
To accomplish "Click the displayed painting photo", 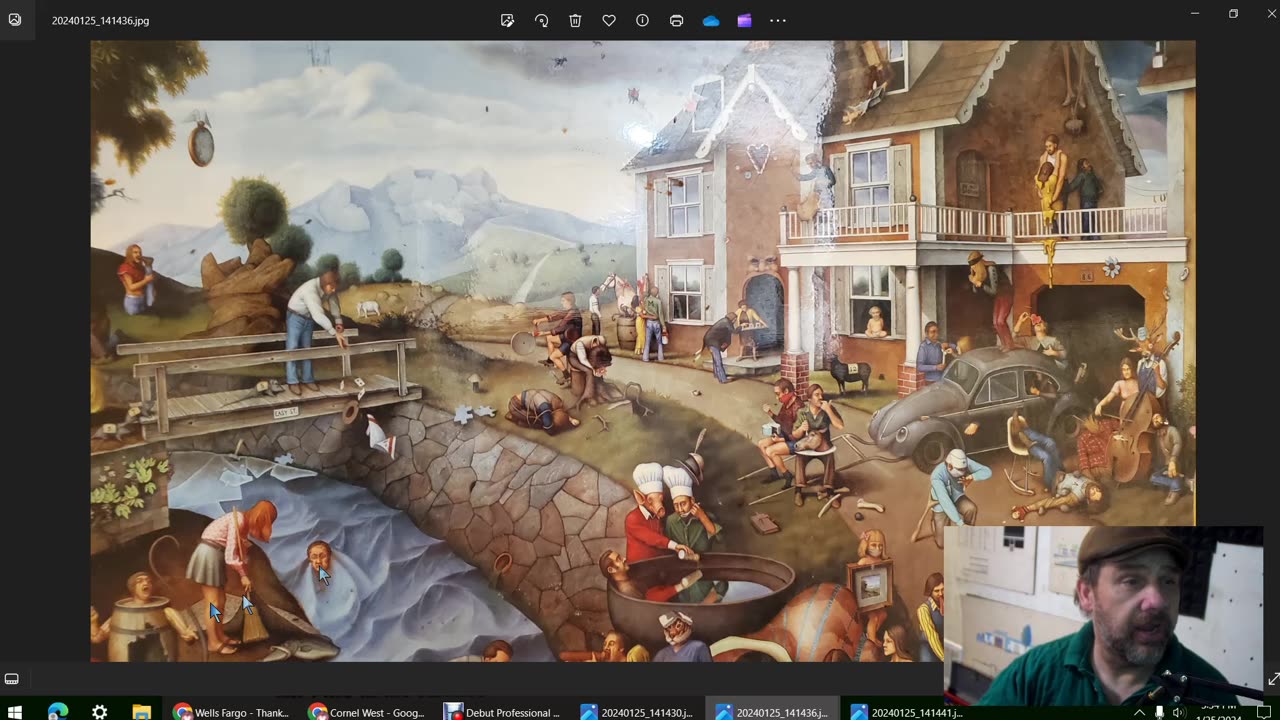I will (642, 351).
